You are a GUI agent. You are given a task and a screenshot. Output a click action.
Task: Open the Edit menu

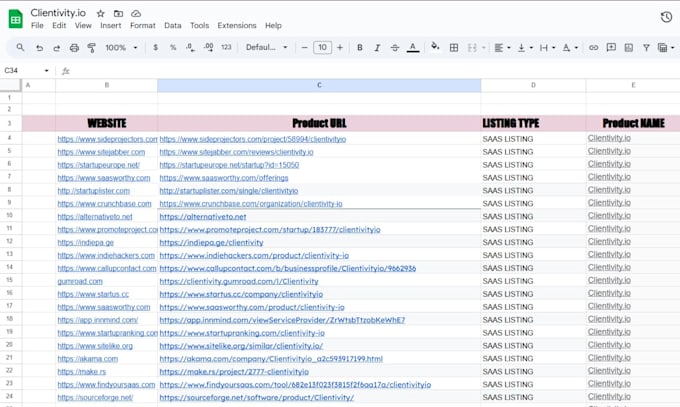59,26
